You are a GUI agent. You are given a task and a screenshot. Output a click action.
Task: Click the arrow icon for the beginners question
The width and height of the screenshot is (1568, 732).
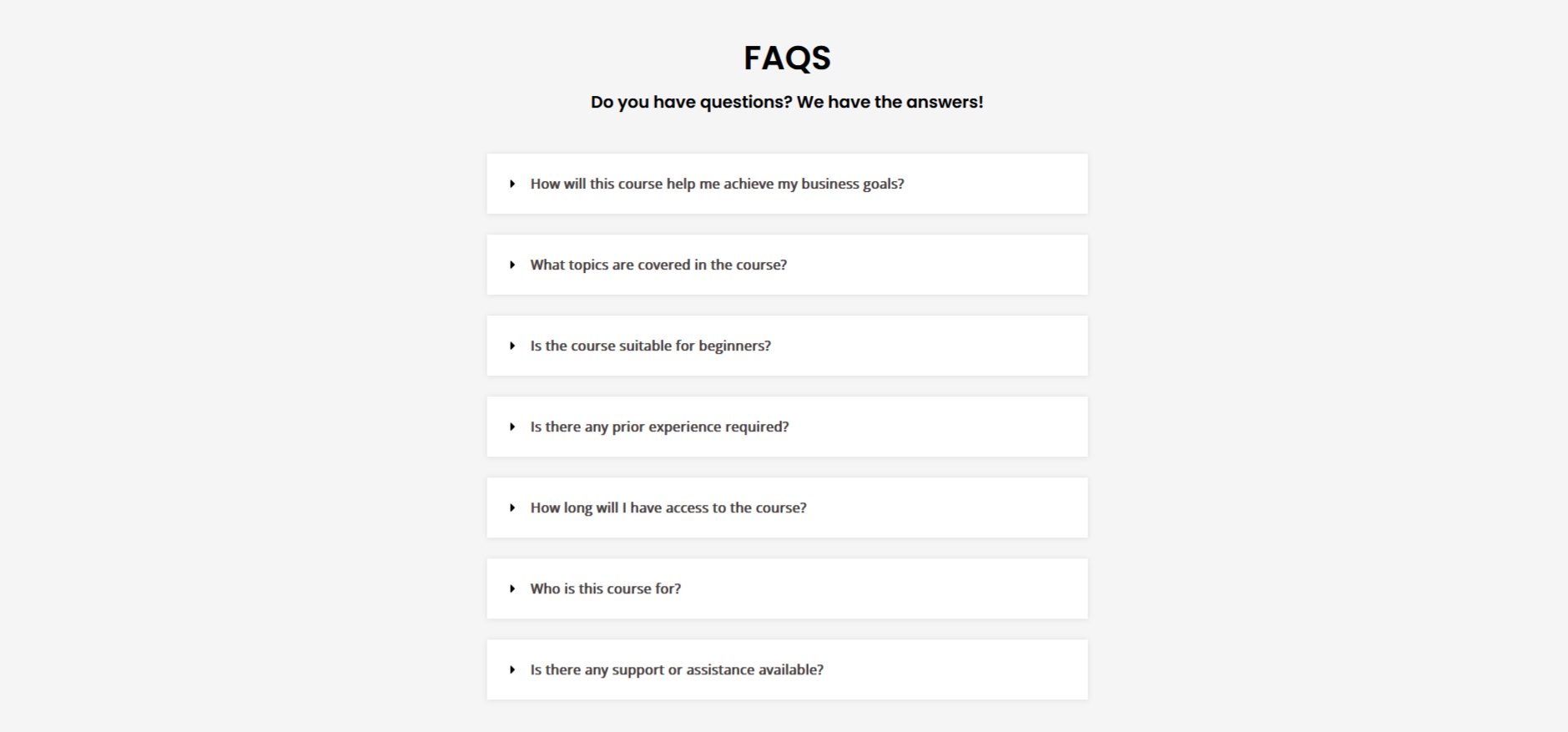click(x=512, y=346)
